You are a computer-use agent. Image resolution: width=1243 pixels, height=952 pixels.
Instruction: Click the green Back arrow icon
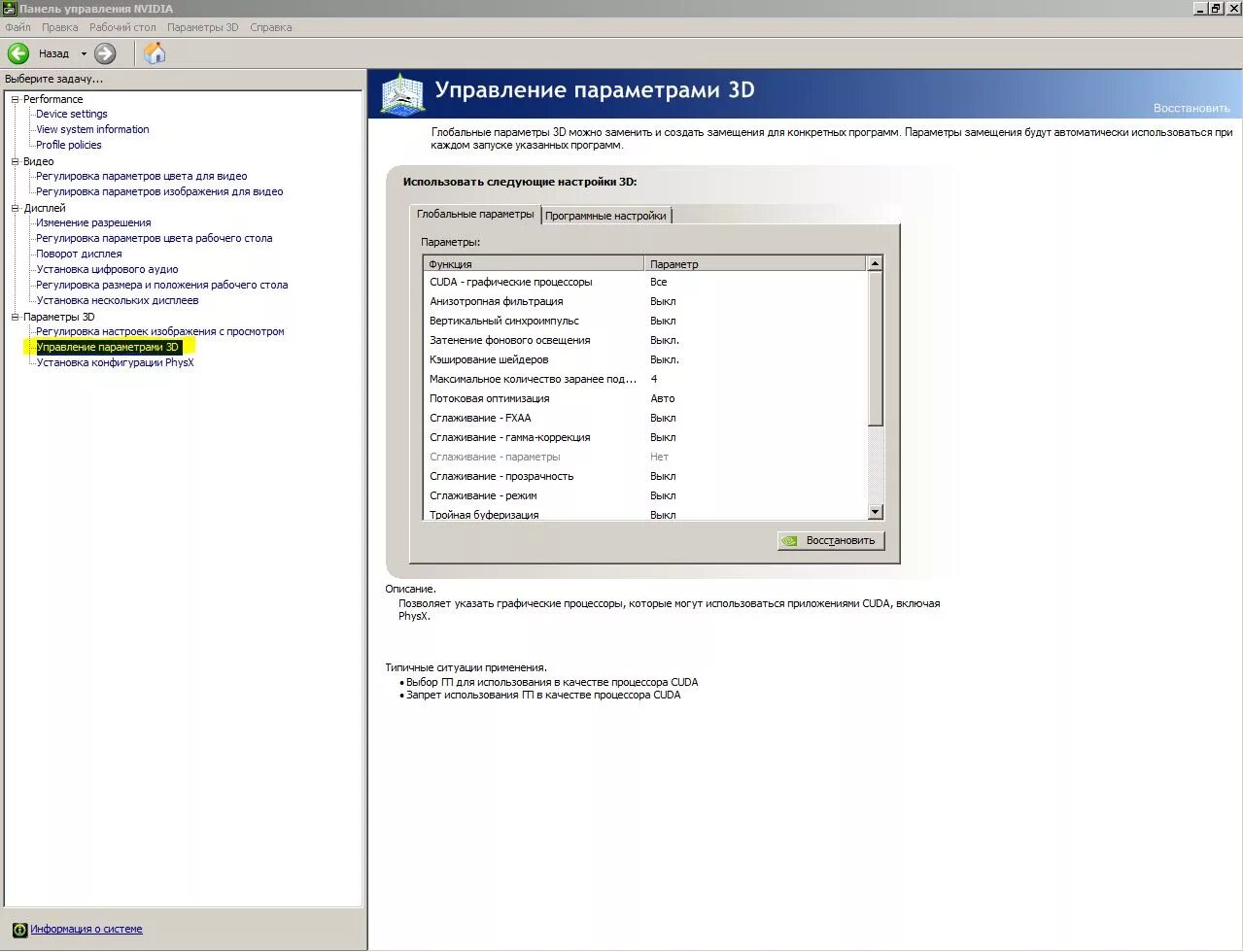coord(18,53)
